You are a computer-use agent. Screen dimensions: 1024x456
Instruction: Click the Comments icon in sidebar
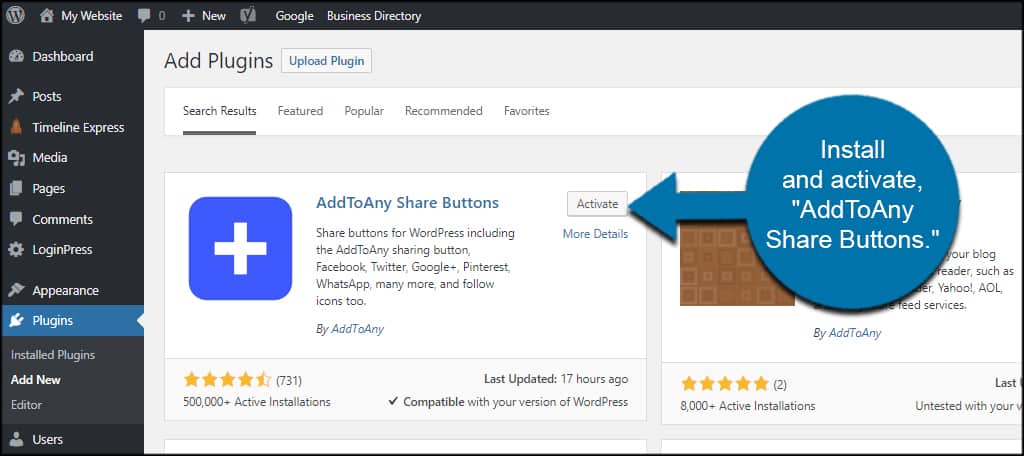pyautogui.click(x=16, y=220)
